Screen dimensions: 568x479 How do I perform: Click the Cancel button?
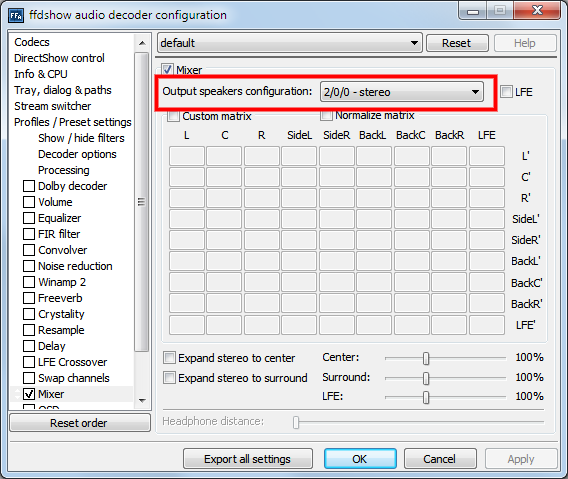point(440,459)
